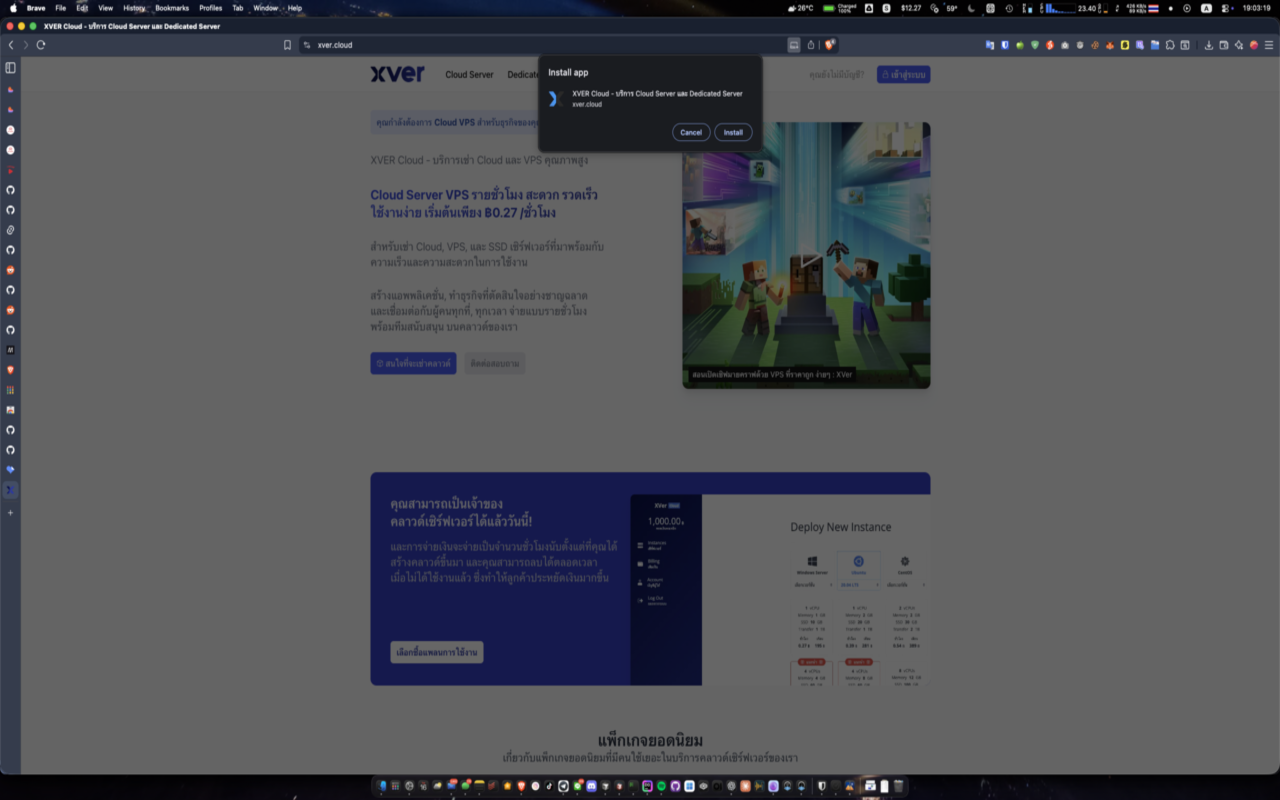1280x800 pixels.
Task: Open the Brave menu in menu bar
Action: tap(36, 8)
